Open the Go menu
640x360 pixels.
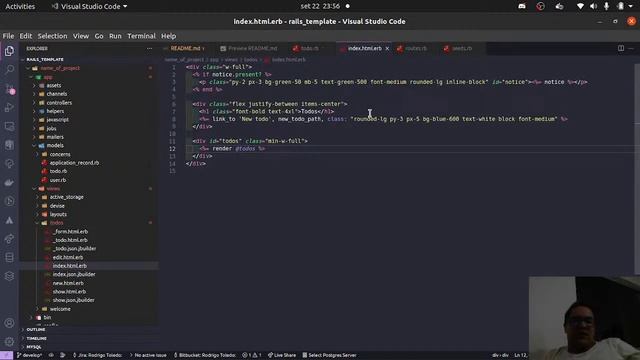99,36
